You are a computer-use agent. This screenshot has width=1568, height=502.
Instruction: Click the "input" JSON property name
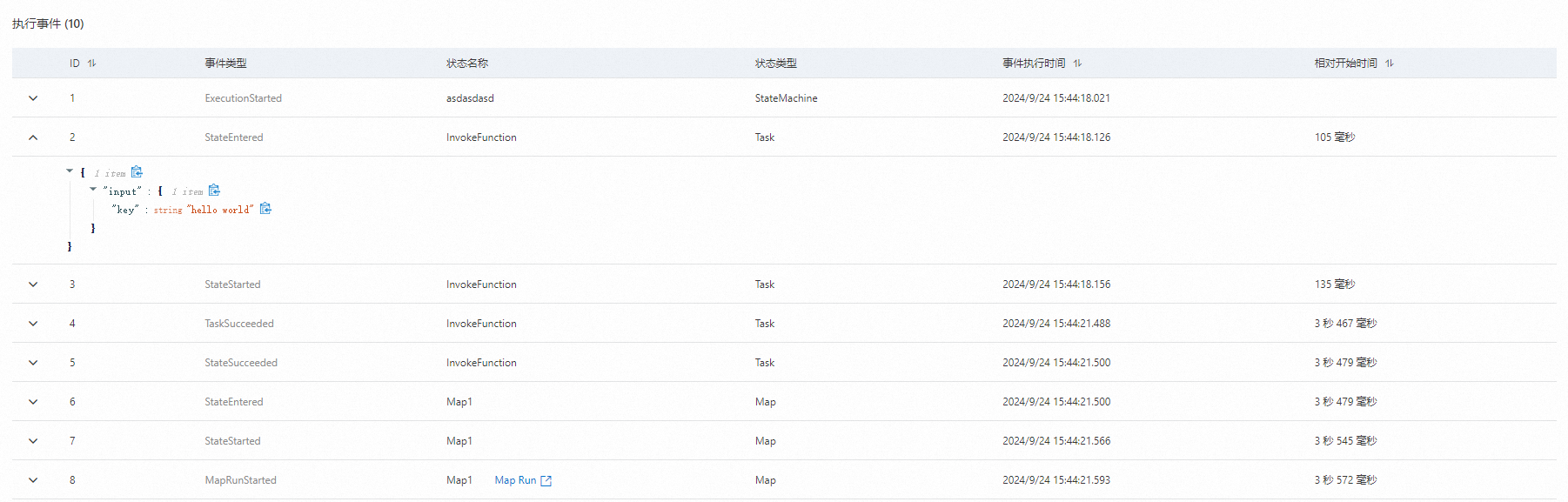tap(122, 191)
